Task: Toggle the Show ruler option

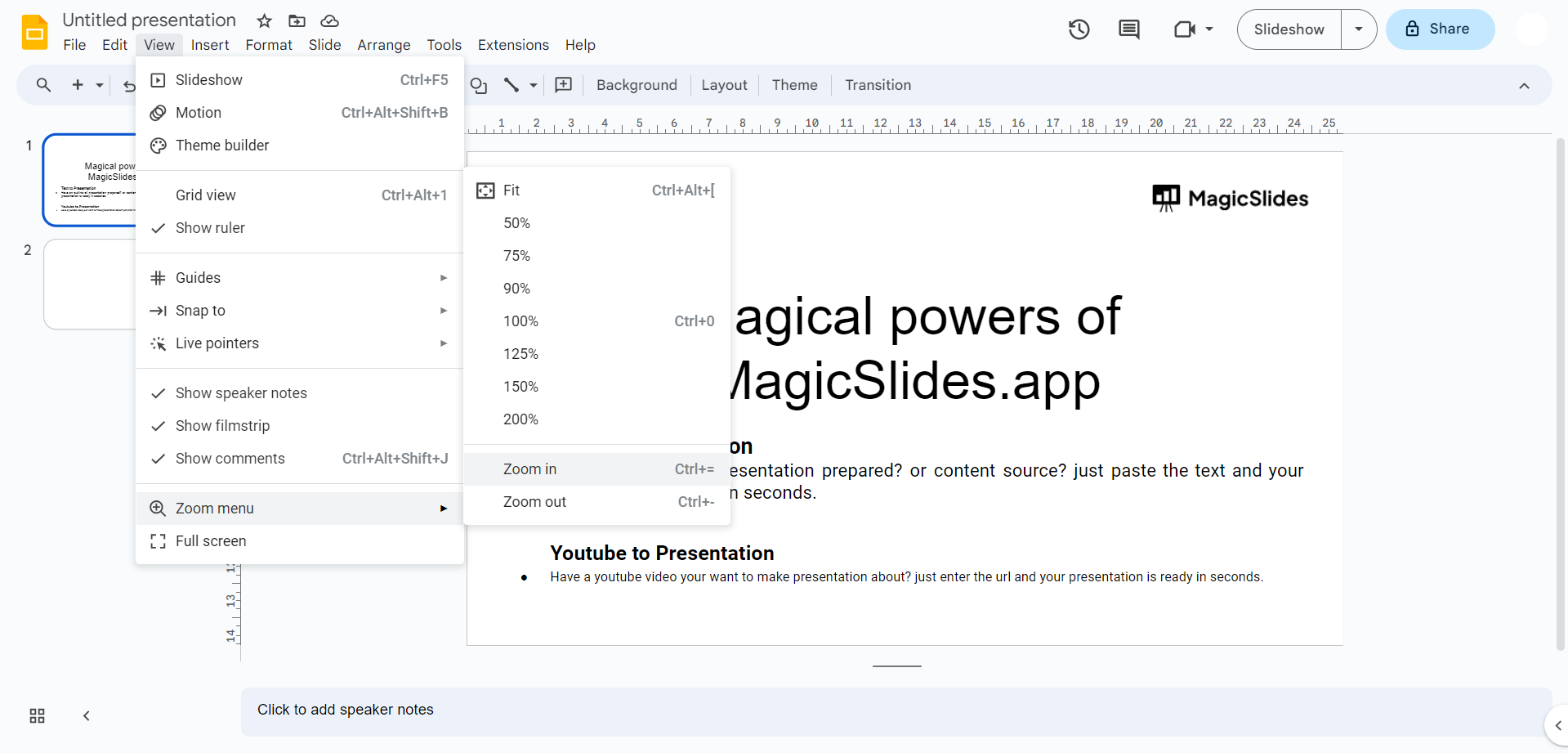Action: coord(210,228)
